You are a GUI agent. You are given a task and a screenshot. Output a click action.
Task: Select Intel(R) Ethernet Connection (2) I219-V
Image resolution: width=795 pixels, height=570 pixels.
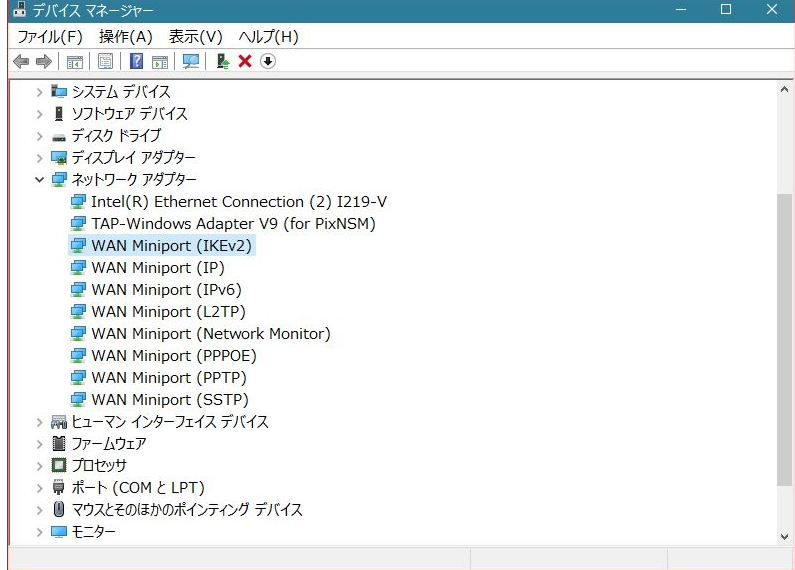[239, 202]
